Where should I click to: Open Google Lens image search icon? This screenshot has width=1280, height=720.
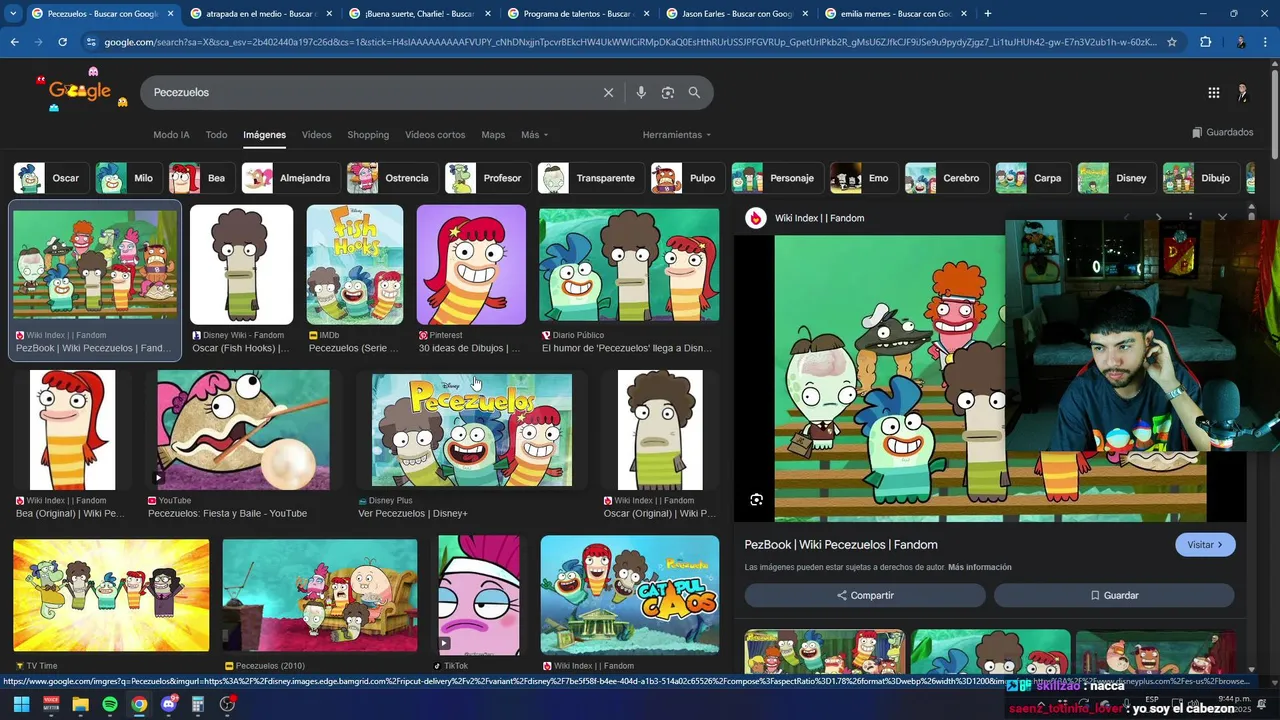(668, 92)
